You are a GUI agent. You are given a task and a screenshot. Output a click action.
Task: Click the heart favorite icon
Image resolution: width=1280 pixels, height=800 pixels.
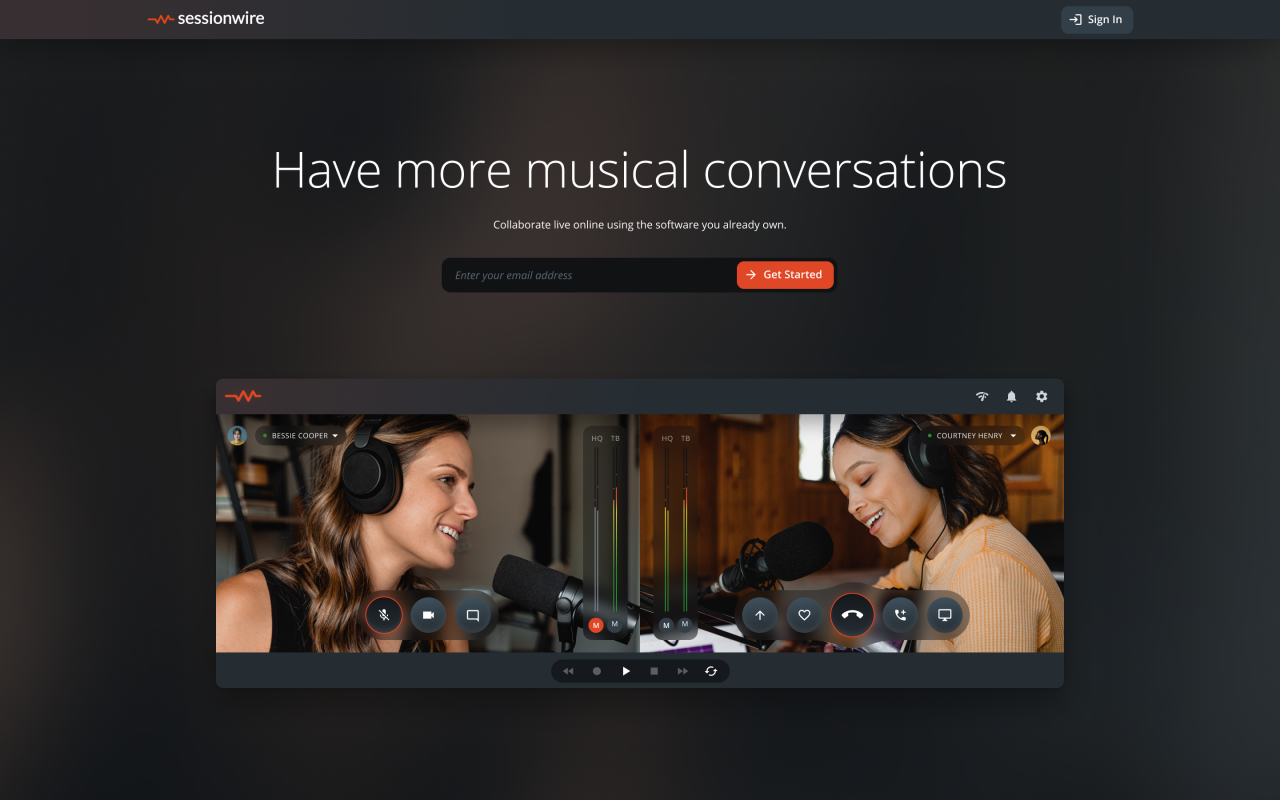[804, 615]
